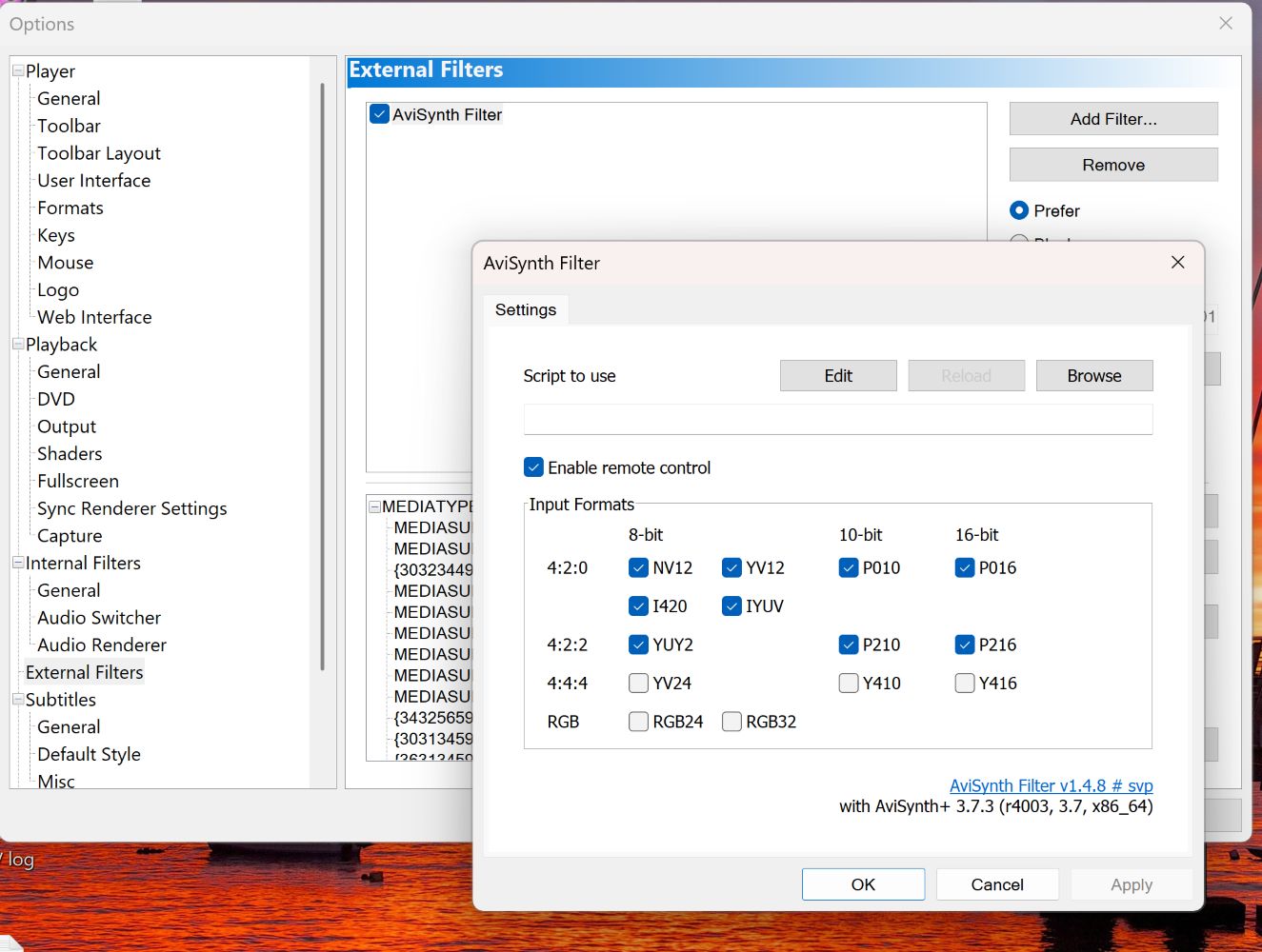
Task: Click the options tree vertical scrollbar
Action: tap(323, 376)
